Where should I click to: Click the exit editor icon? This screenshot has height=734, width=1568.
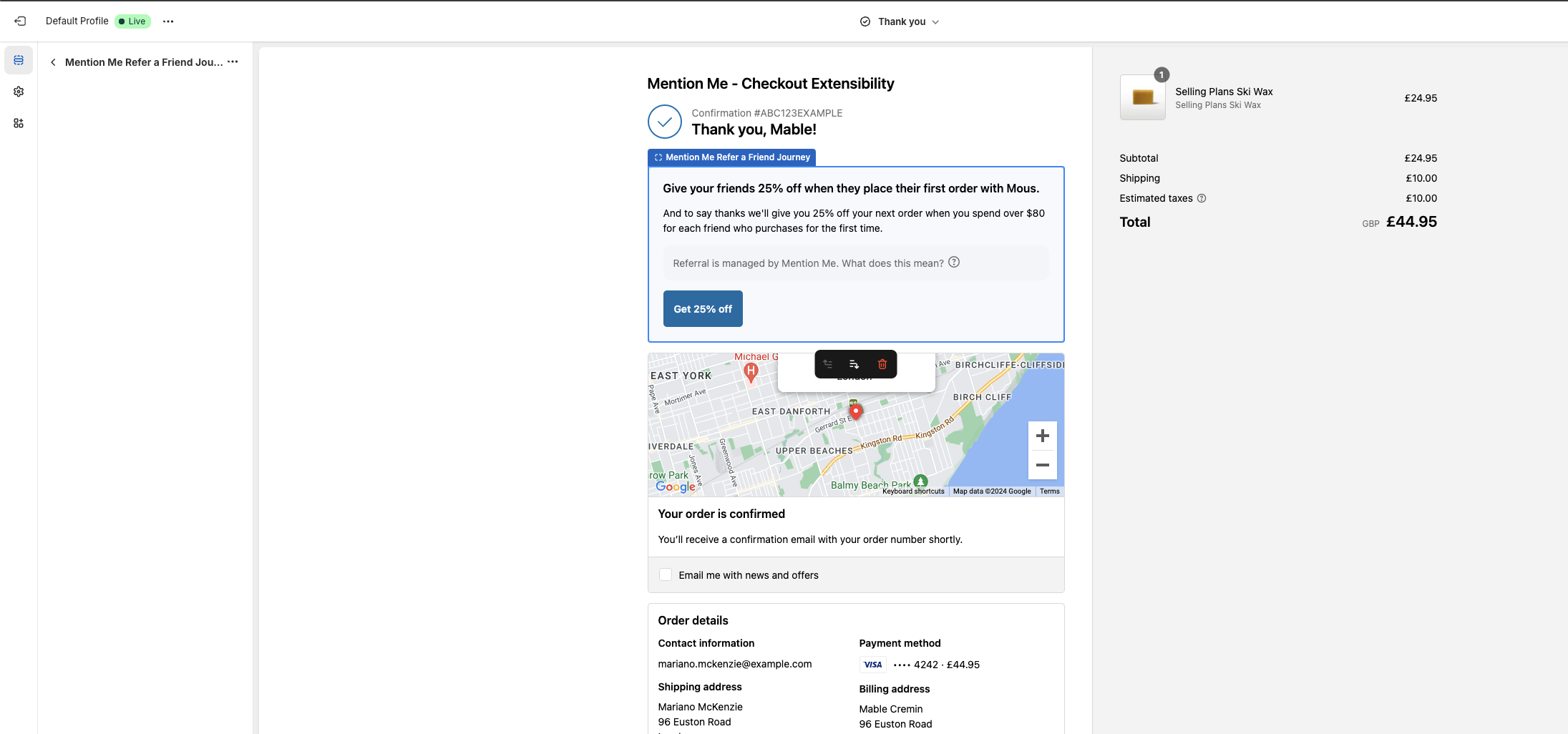tap(20, 21)
